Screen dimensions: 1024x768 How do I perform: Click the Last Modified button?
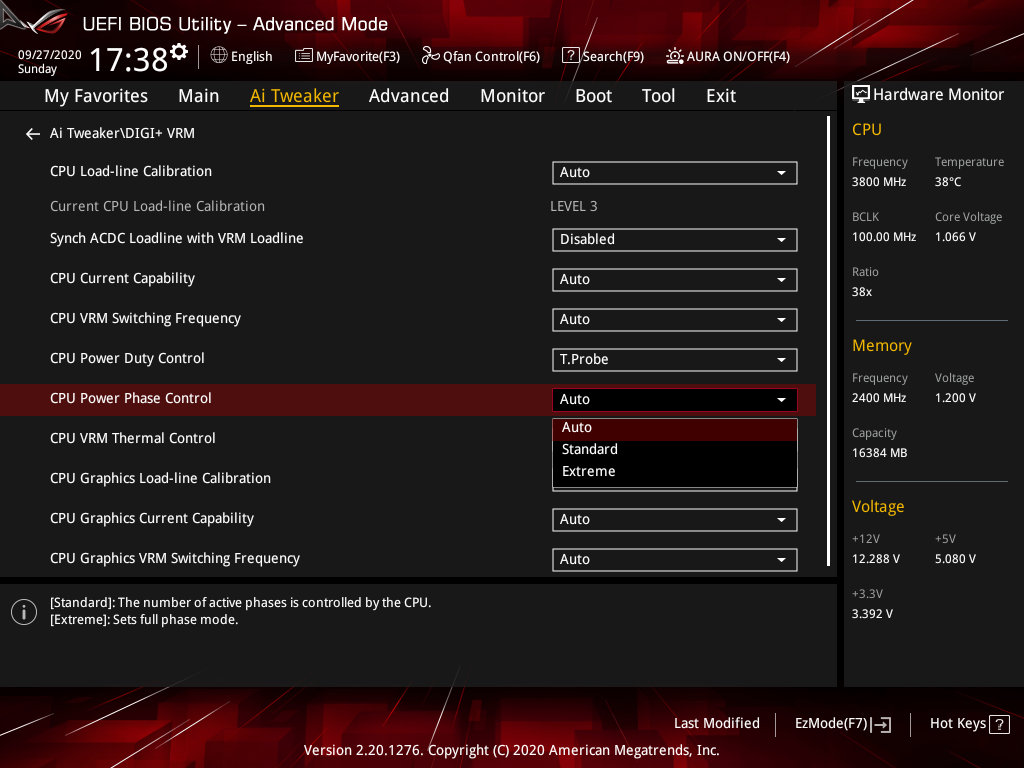tap(716, 723)
